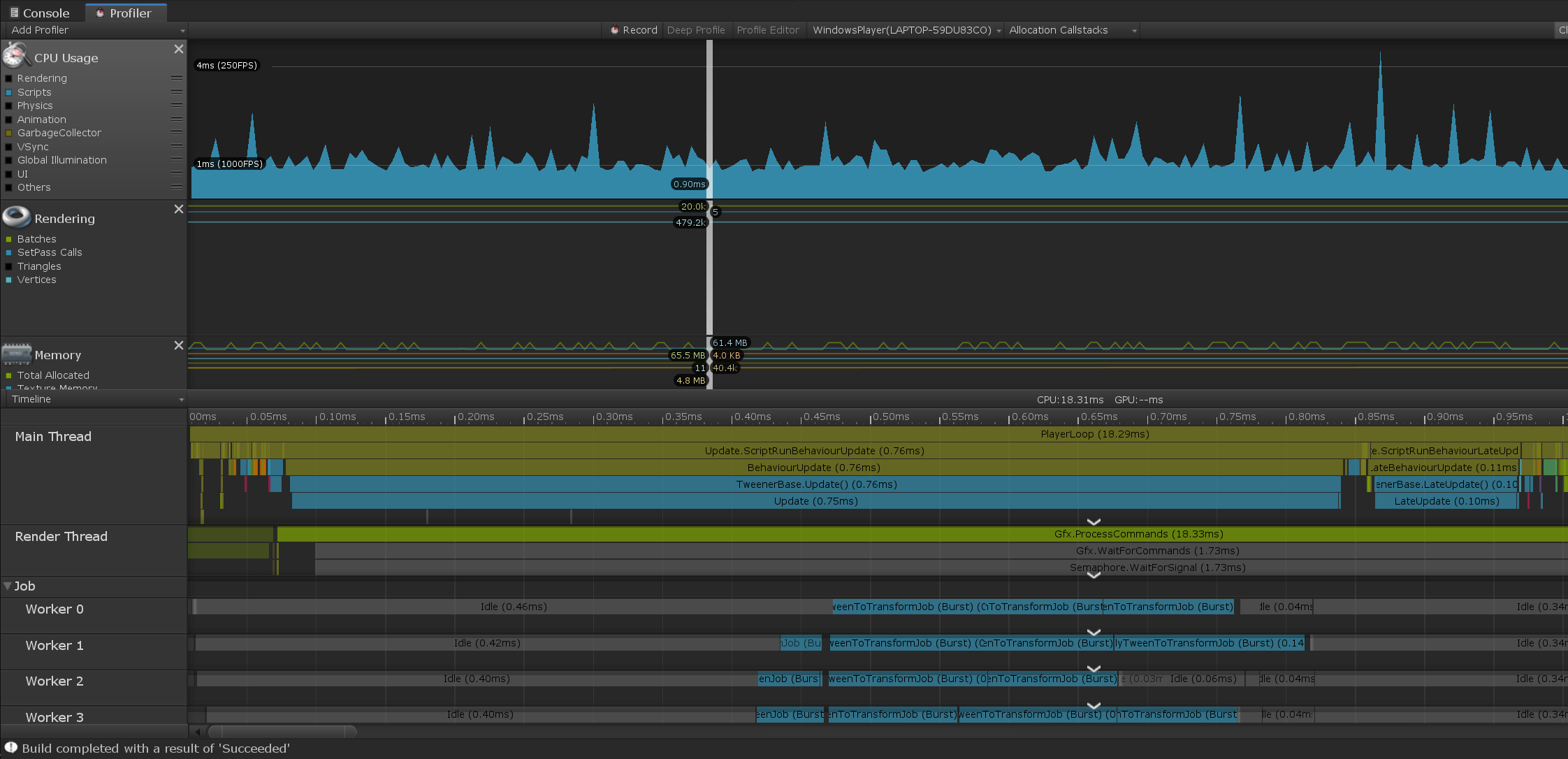
Task: Enable Deep Profile mode
Action: 696,30
